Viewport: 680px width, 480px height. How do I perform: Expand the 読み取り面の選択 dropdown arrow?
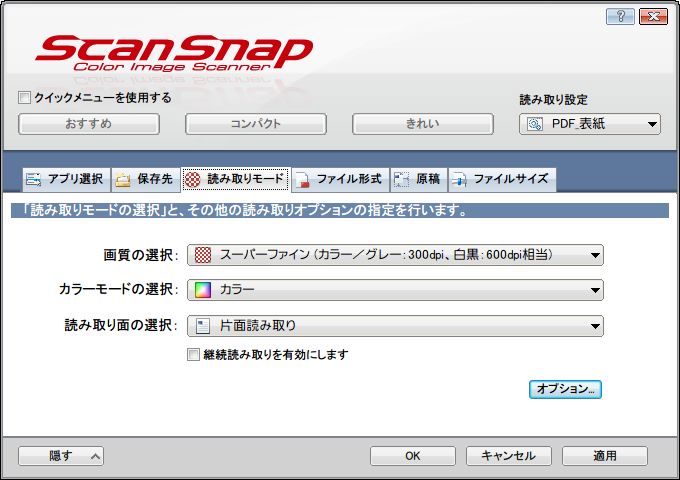(x=595, y=326)
